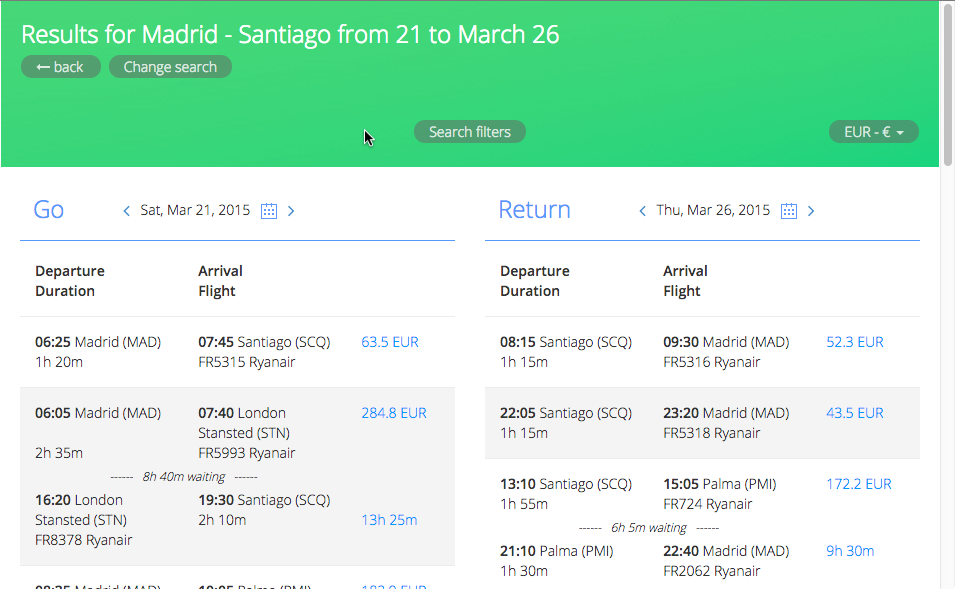Click the 06:25 Madrid (MAD) departure

pyautogui.click(x=98, y=342)
